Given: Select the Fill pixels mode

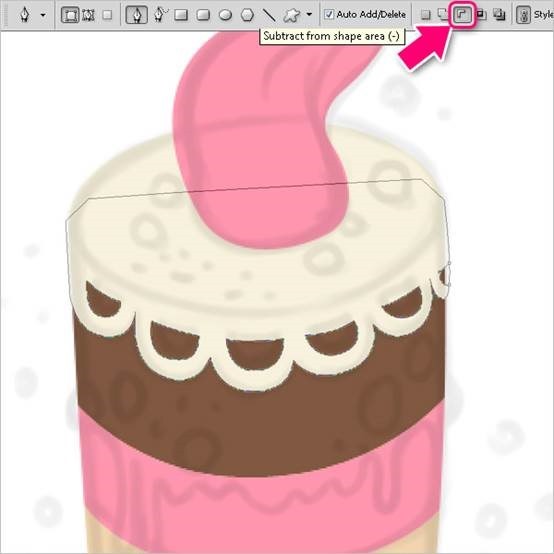Looking at the screenshot, I should [107, 15].
